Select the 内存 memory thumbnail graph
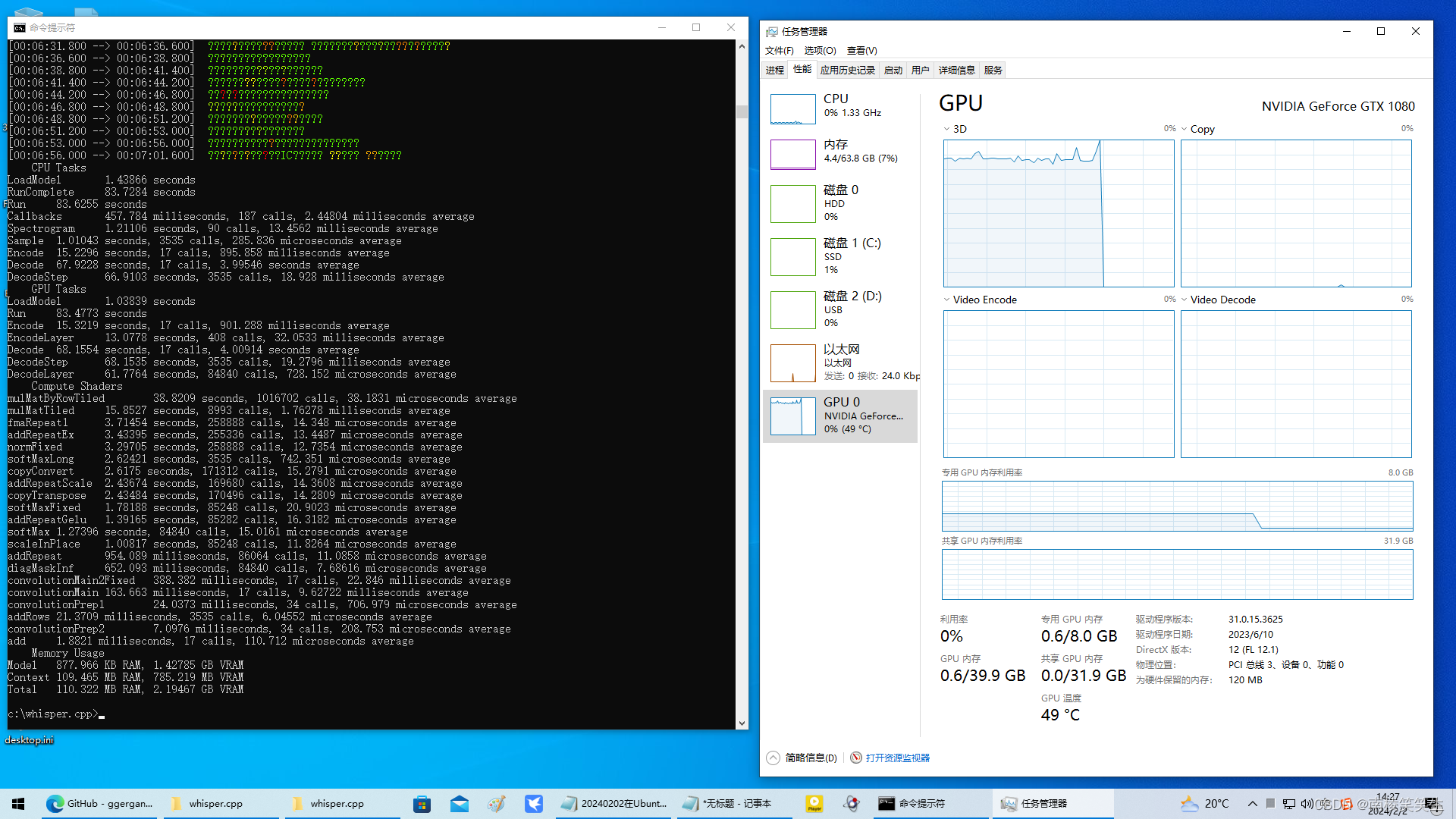This screenshot has width=1456, height=819. point(792,154)
